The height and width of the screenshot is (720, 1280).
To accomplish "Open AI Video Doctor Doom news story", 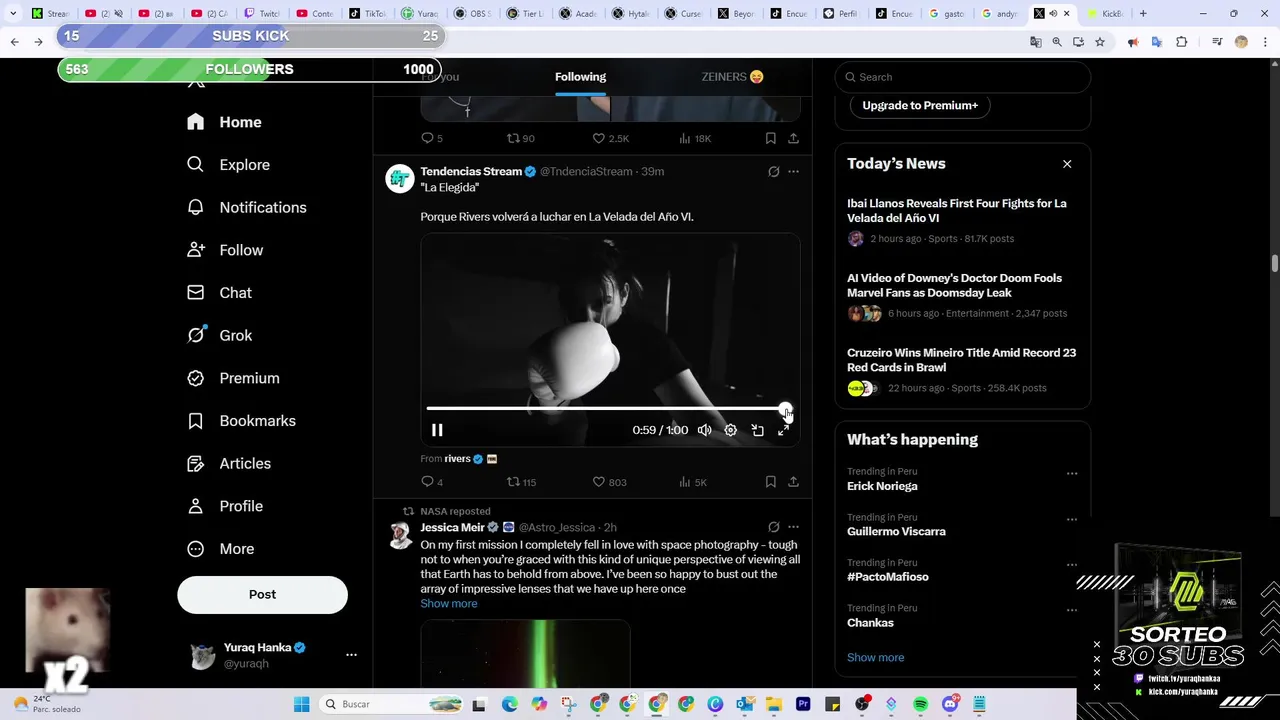I will pos(962,296).
